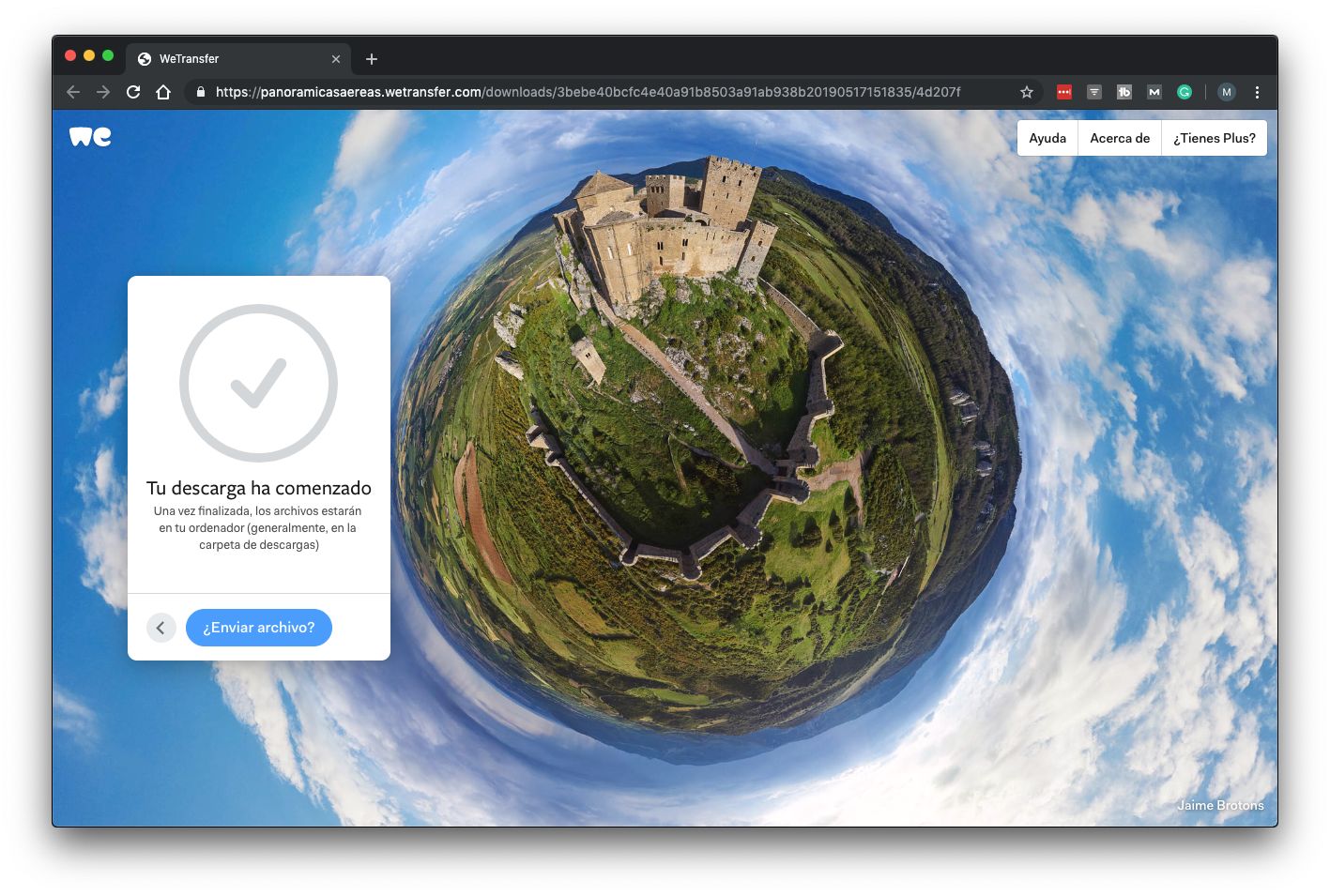
Task: Open the red password manager extension
Action: 1064,92
